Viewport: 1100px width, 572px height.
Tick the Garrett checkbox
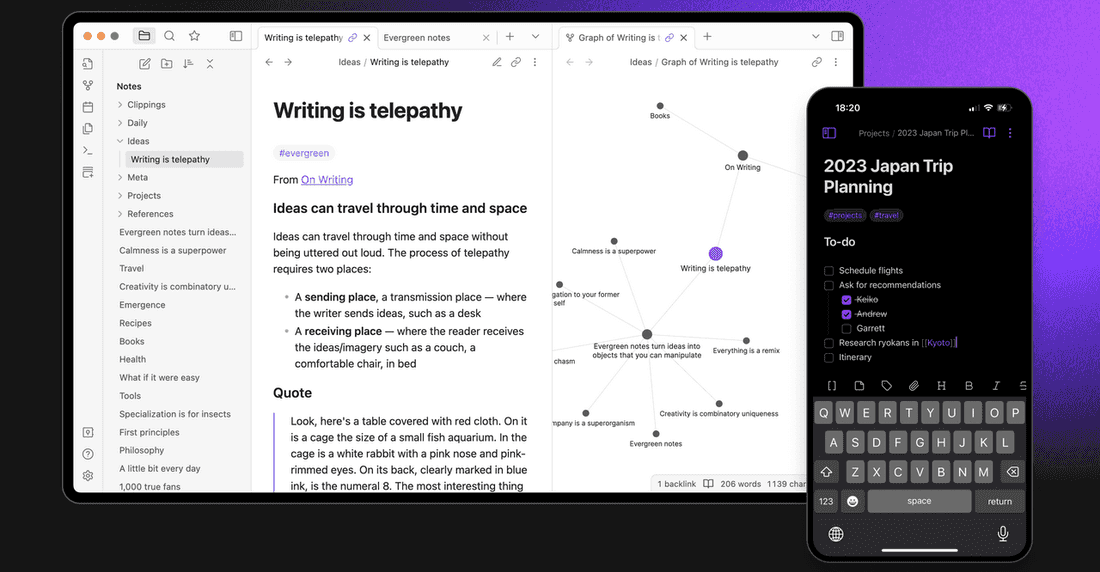(846, 328)
